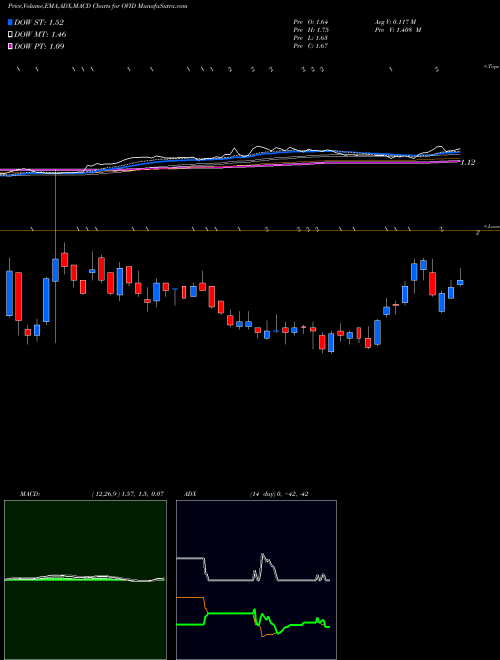
Task: Click the ADX panel heading
Action: click(190, 494)
